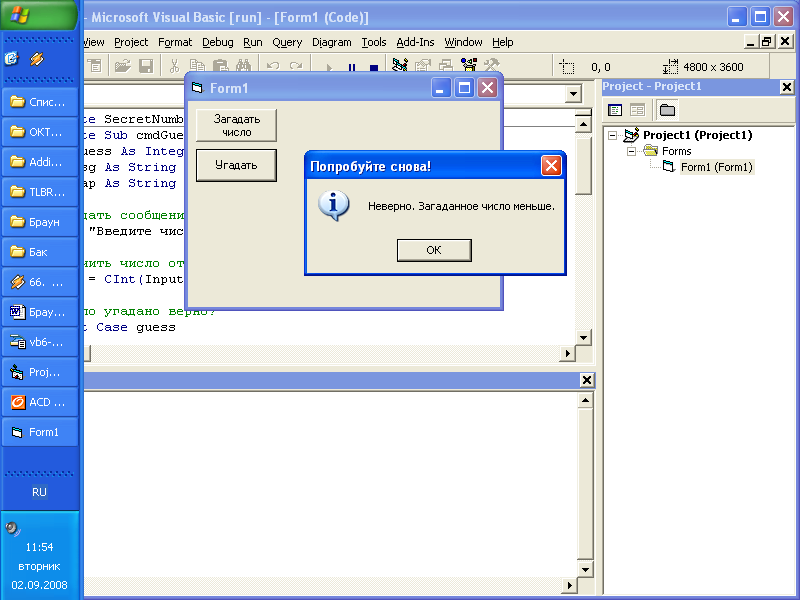The image size is (800, 600).
Task: Switch to the ACD taskbar button
Action: point(40,402)
